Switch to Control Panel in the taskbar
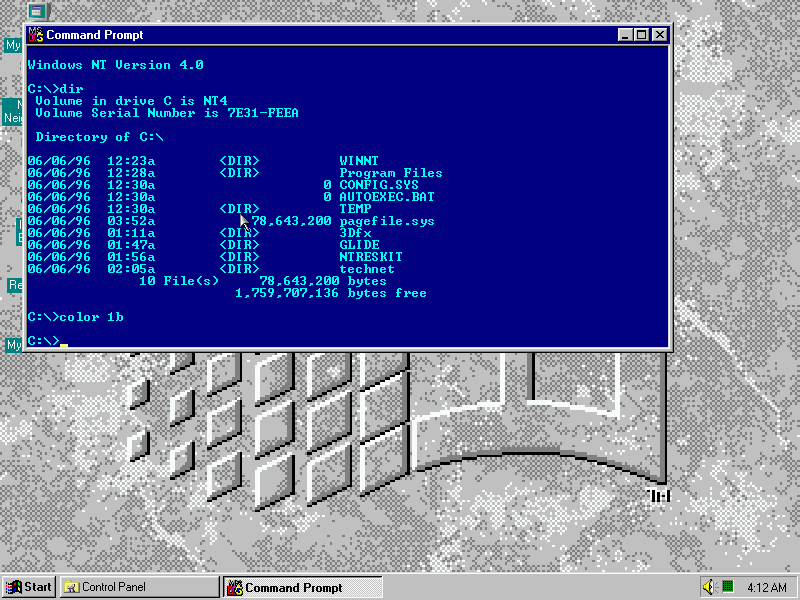The width and height of the screenshot is (800, 600). (x=139, y=587)
